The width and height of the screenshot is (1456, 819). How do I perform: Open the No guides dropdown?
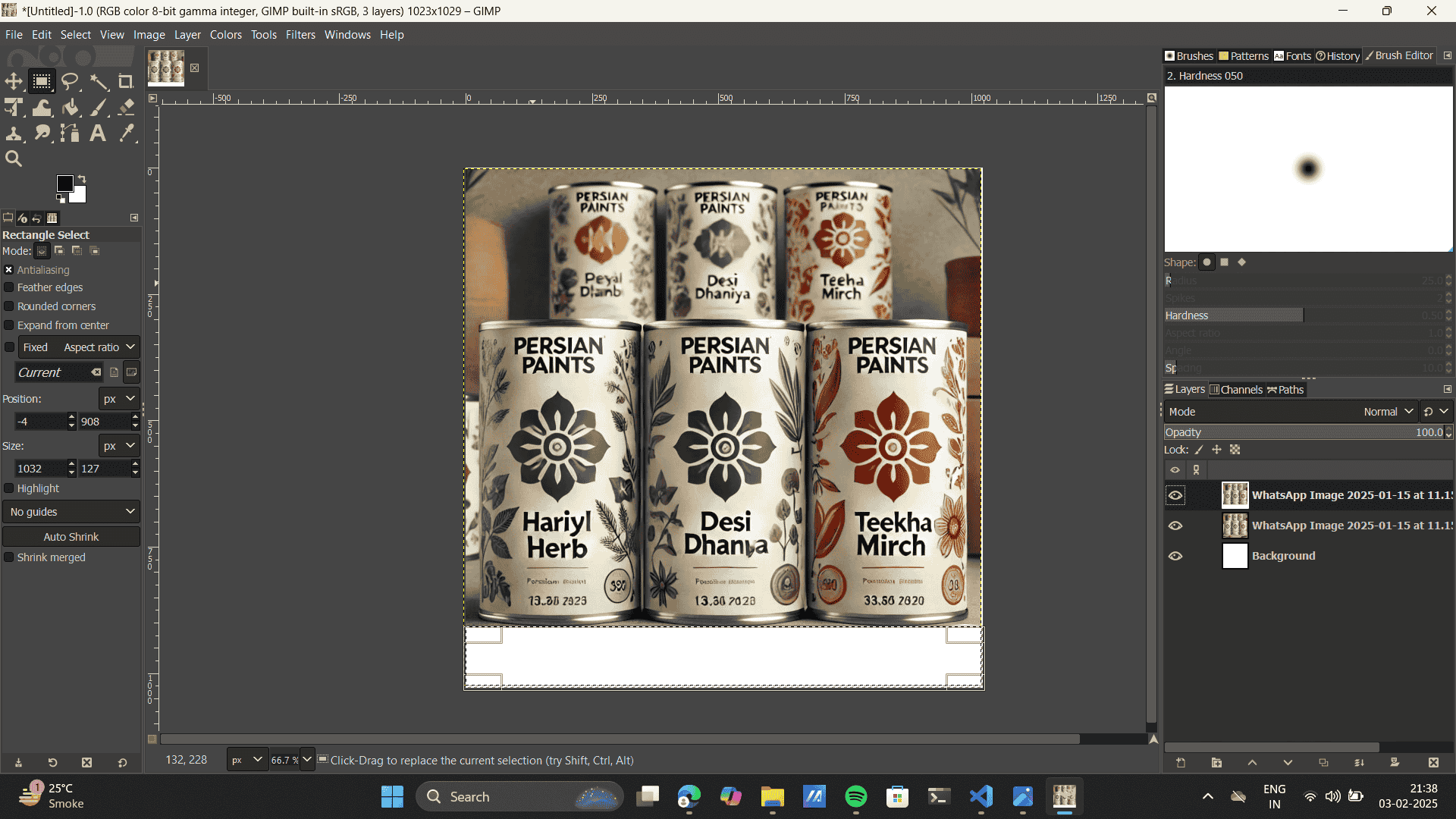coord(71,512)
